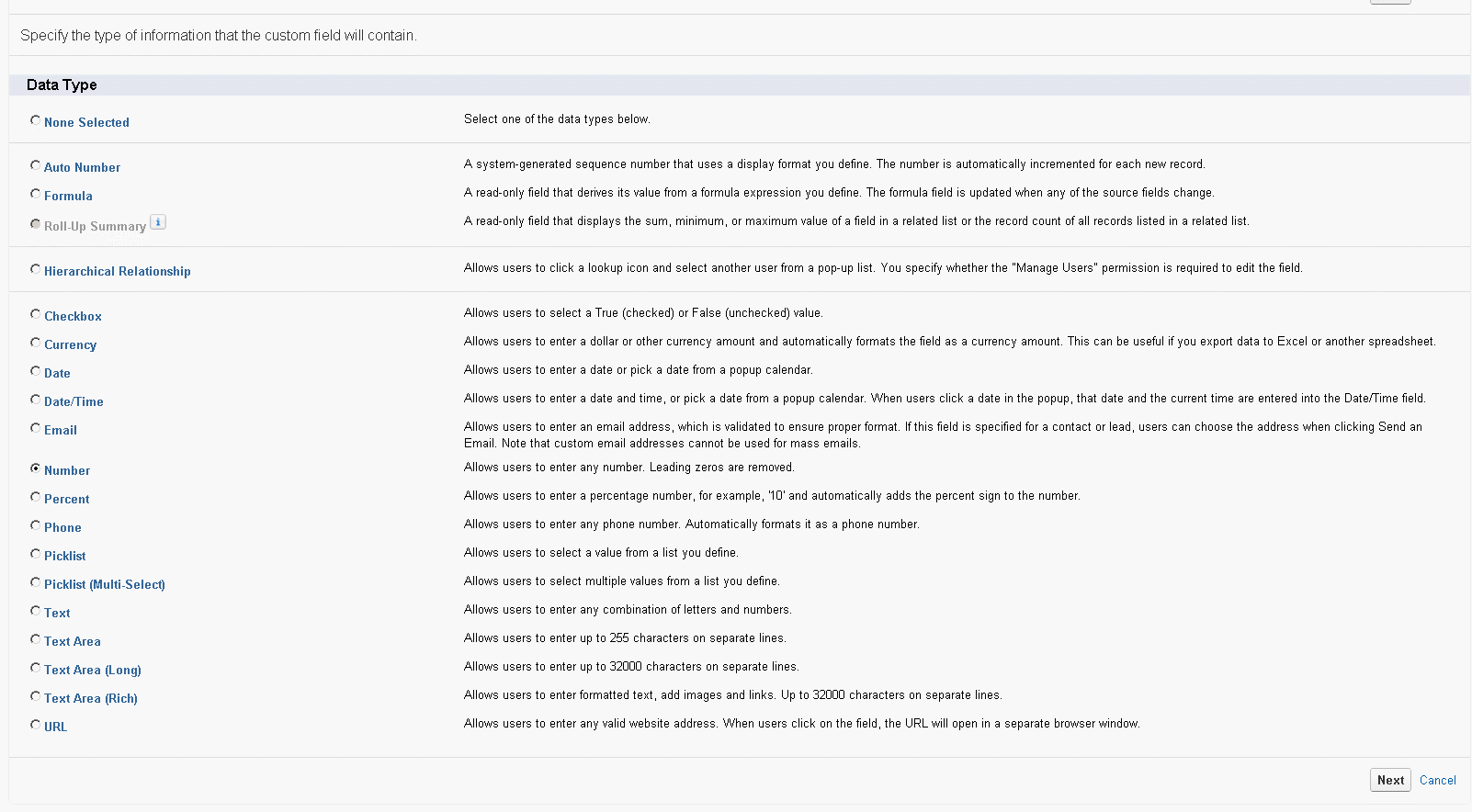Select the Date radio button
Viewport: 1472px width, 812px height.
coord(35,371)
